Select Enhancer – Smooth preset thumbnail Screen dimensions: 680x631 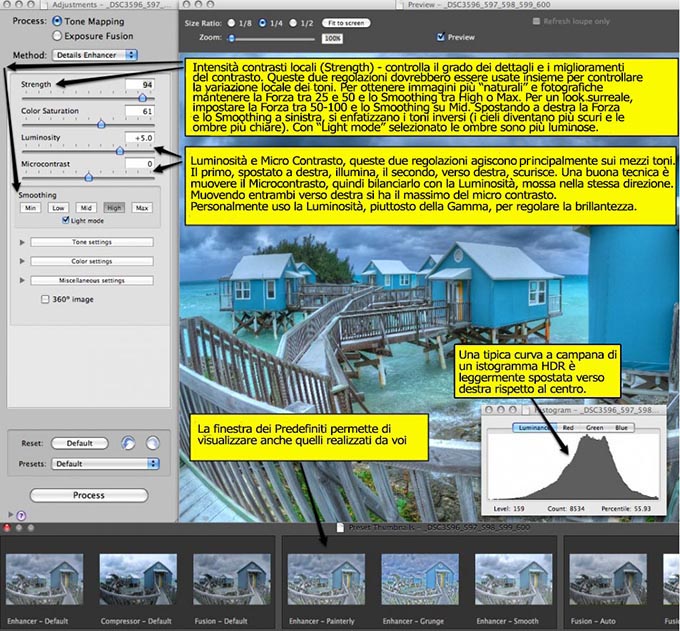pos(513,579)
